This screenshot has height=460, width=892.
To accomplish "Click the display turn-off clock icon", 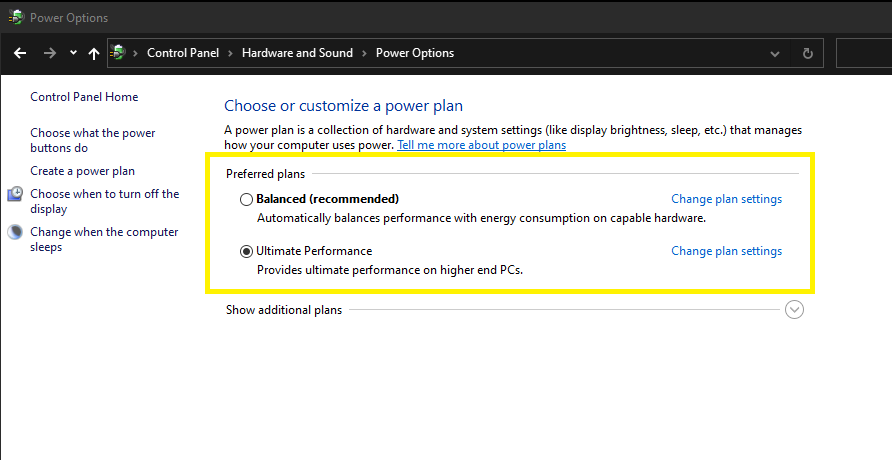I will pyautogui.click(x=15, y=194).
